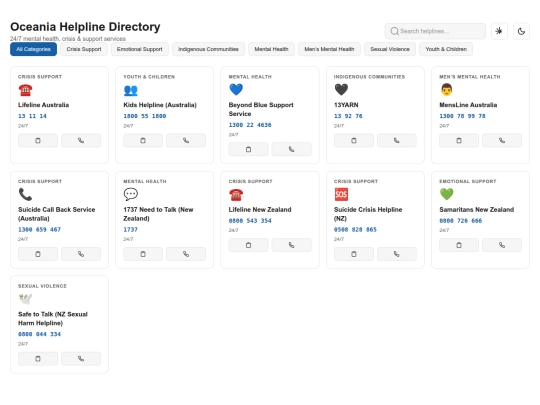Call Suicide Call Back Service

click(x=81, y=254)
